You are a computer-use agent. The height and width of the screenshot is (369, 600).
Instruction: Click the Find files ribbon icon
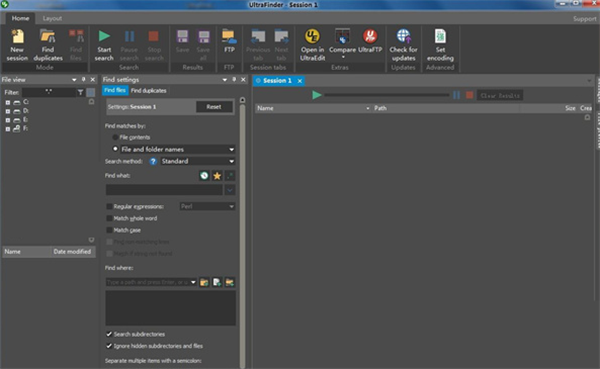(76, 45)
